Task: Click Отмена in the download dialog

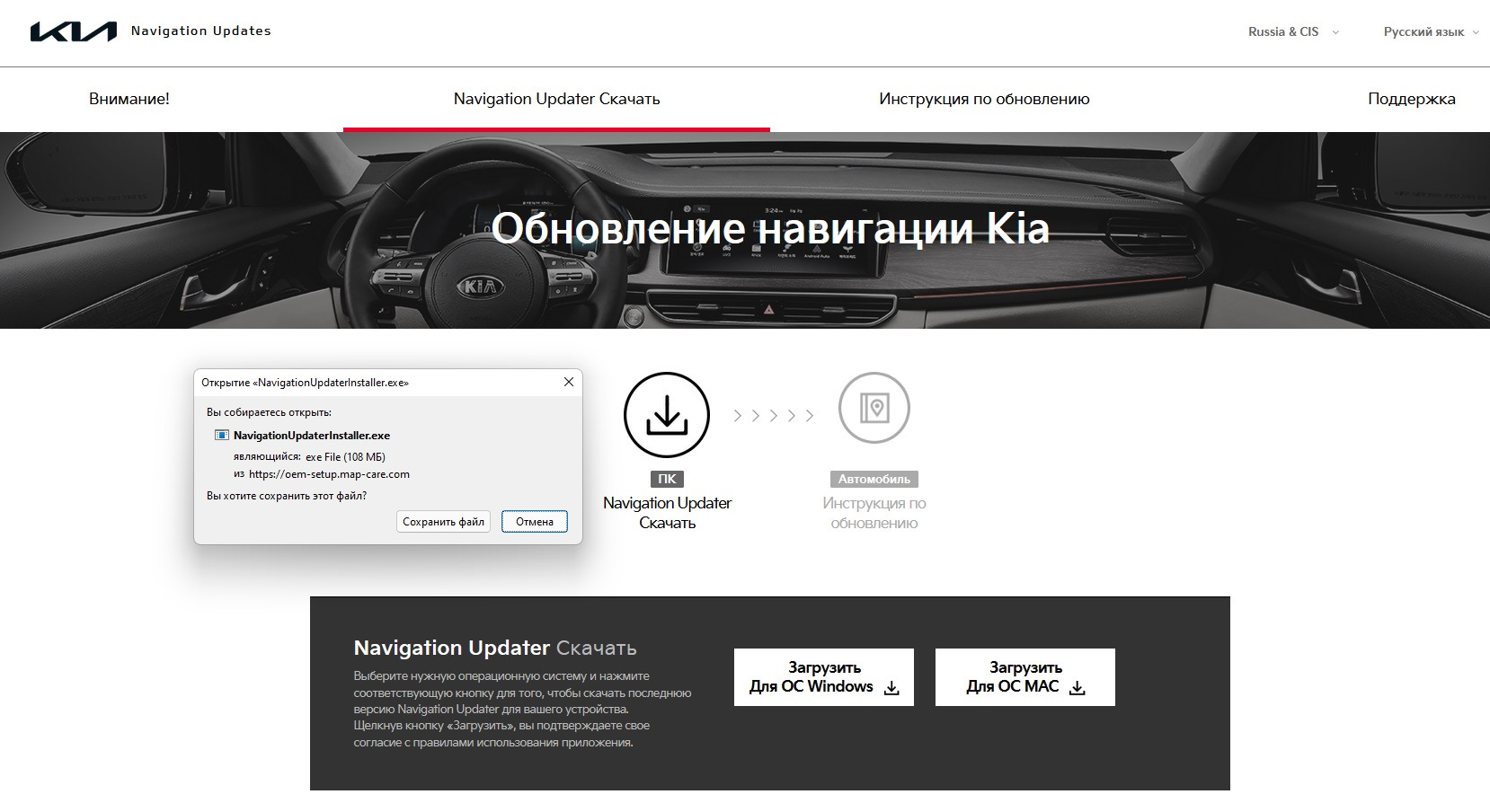Action: [535, 522]
